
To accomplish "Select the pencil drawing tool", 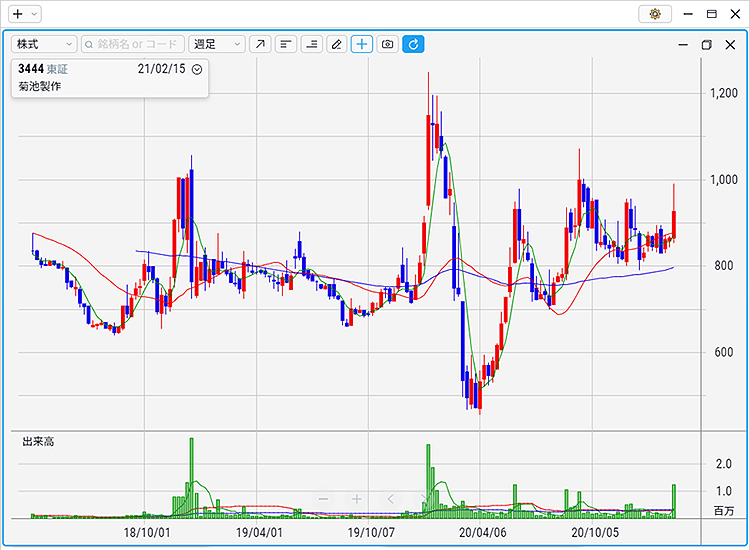I will point(337,44).
